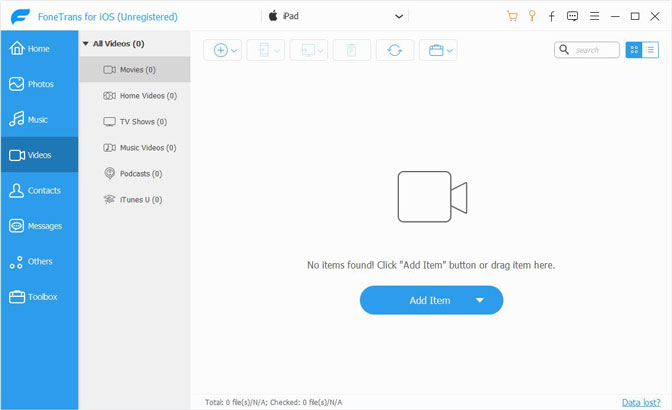This screenshot has height=410, width=672.
Task: Open the hamburger menu icon
Action: [594, 16]
